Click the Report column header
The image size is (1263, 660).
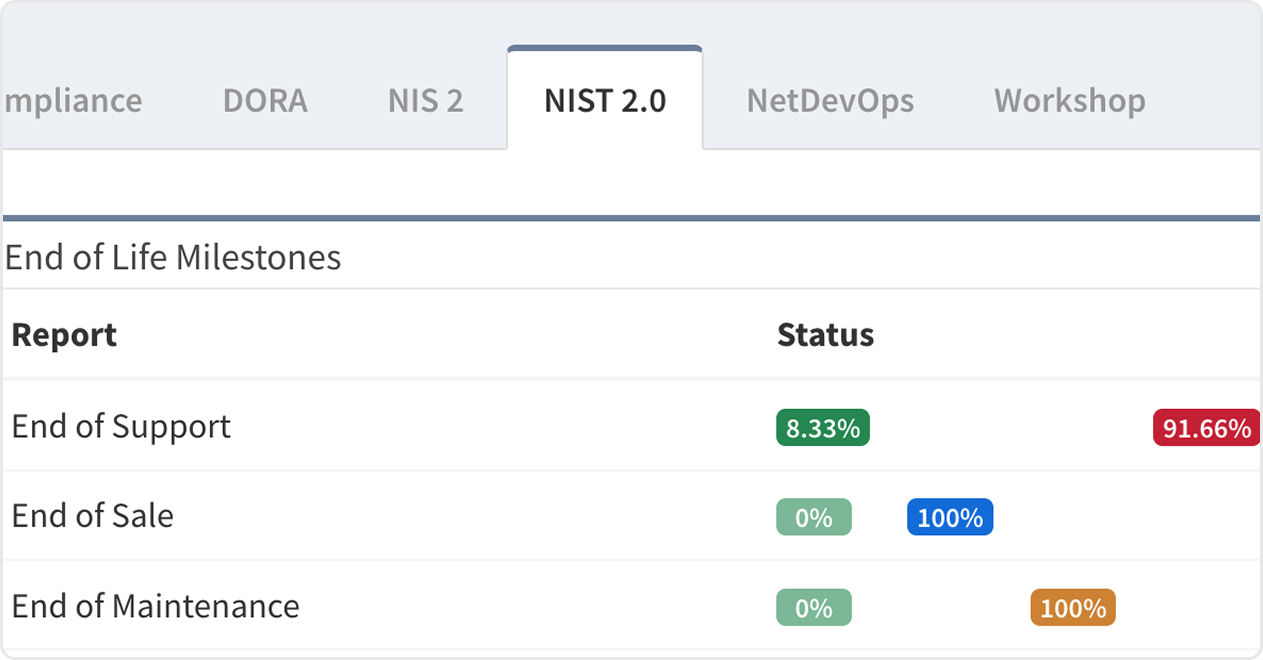click(64, 334)
